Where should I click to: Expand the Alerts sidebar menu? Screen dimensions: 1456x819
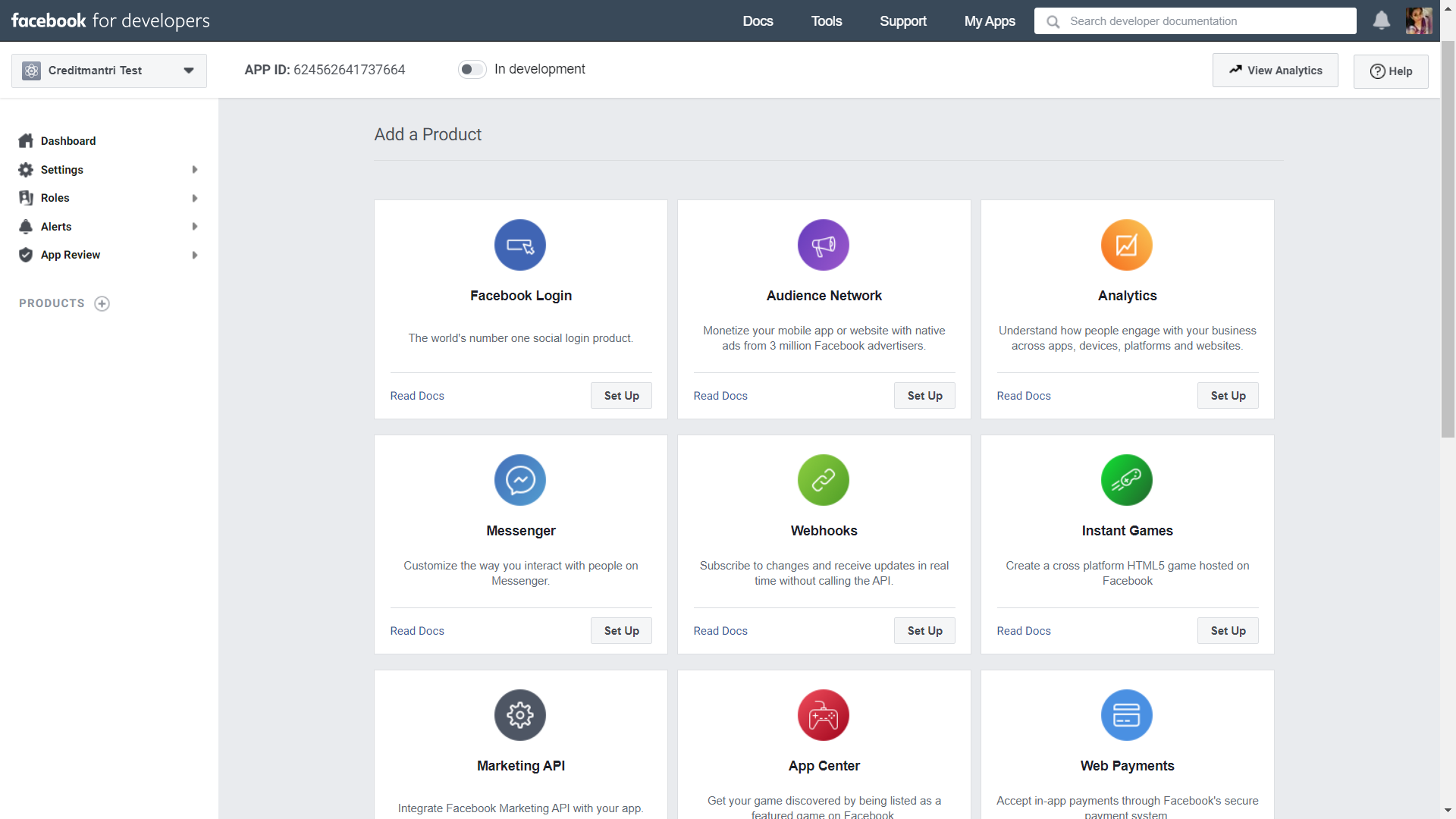(195, 227)
